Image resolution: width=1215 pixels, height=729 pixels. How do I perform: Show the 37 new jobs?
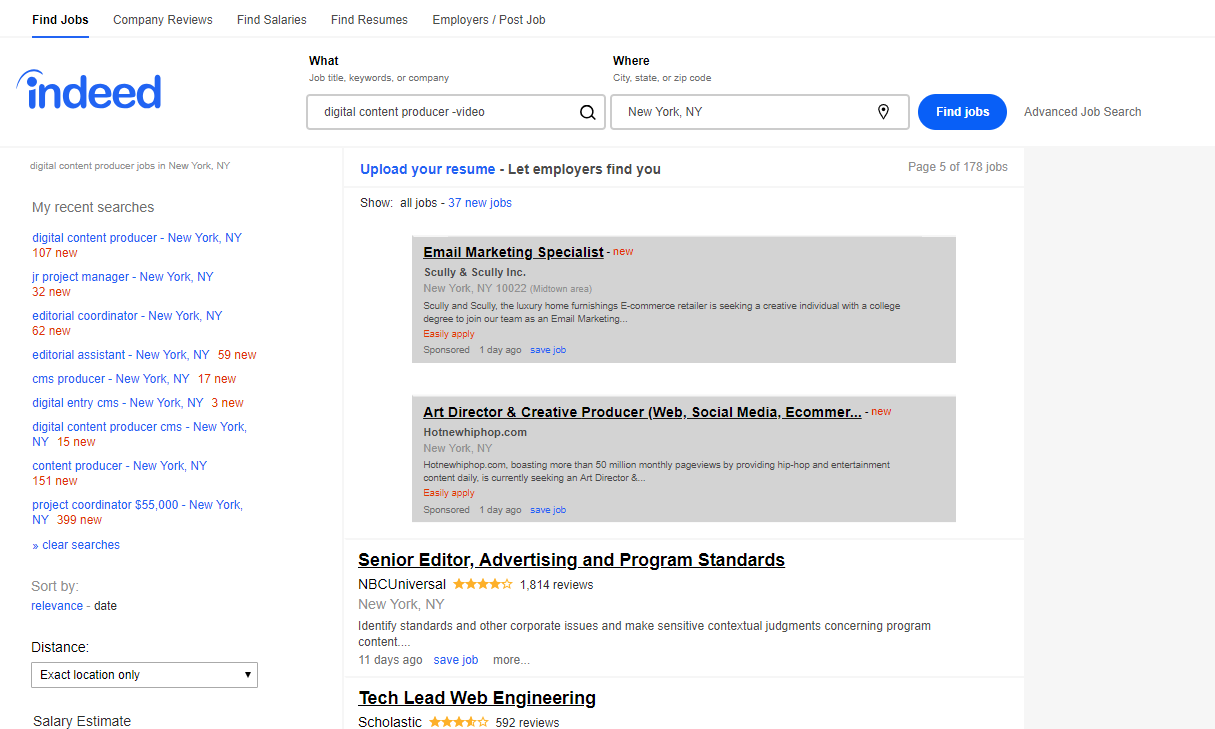(480, 203)
